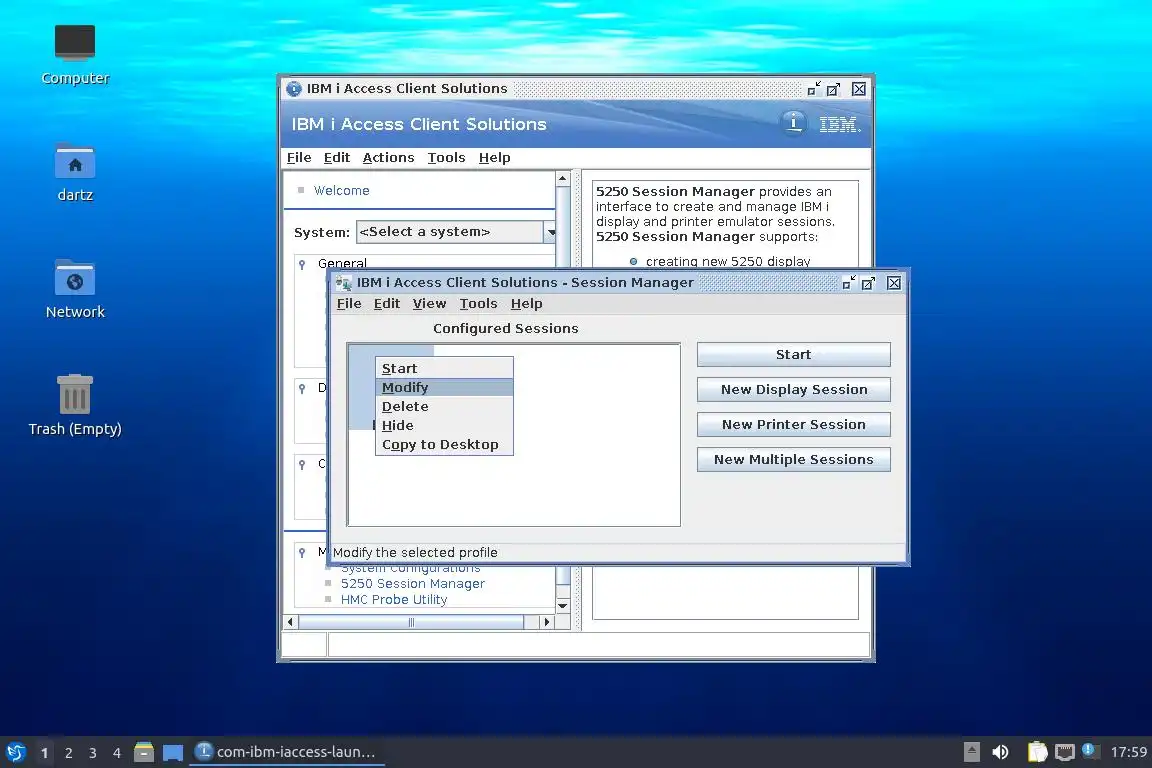
Task: Open the taskbar start menu icon
Action: pos(16,753)
